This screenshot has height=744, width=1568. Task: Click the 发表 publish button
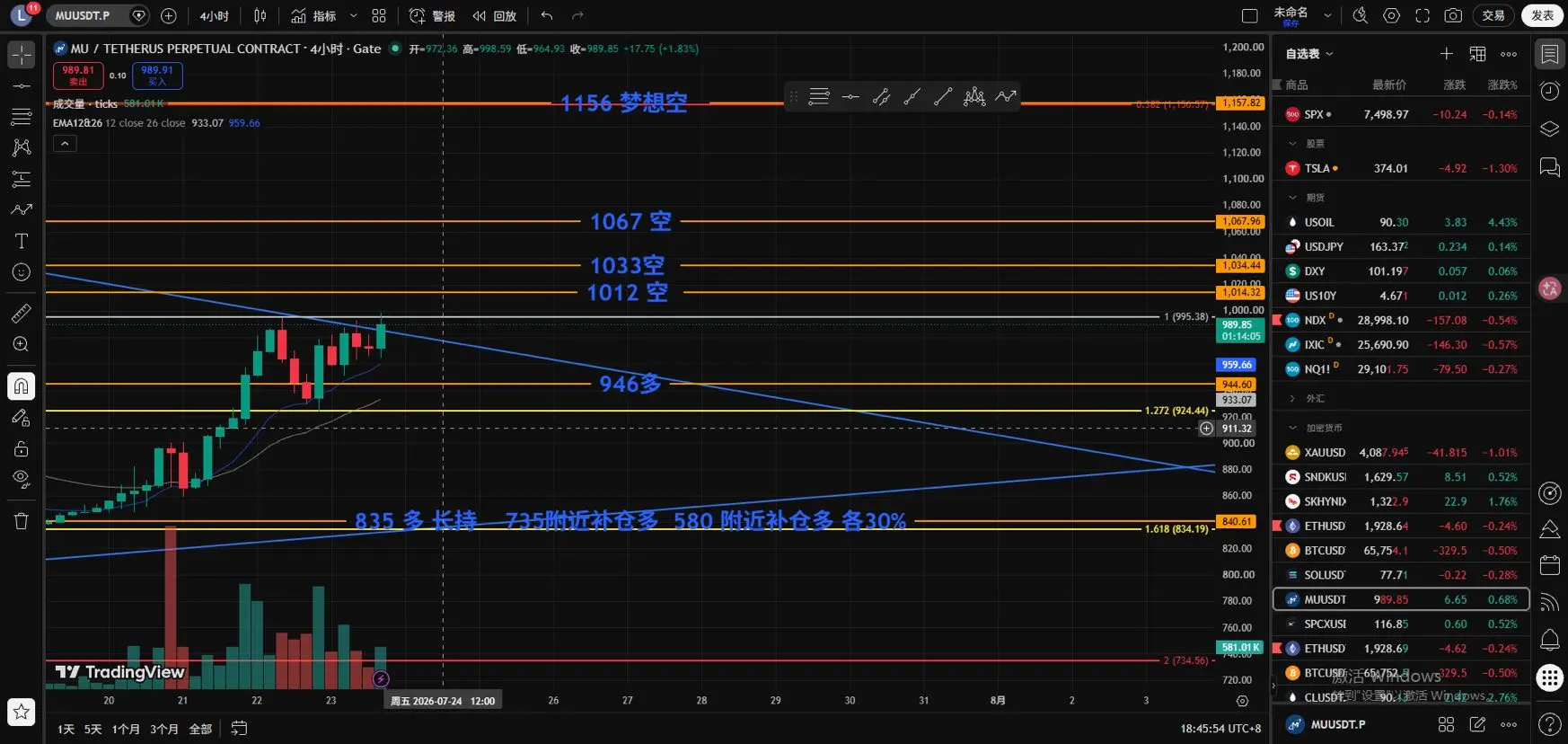click(x=1543, y=15)
